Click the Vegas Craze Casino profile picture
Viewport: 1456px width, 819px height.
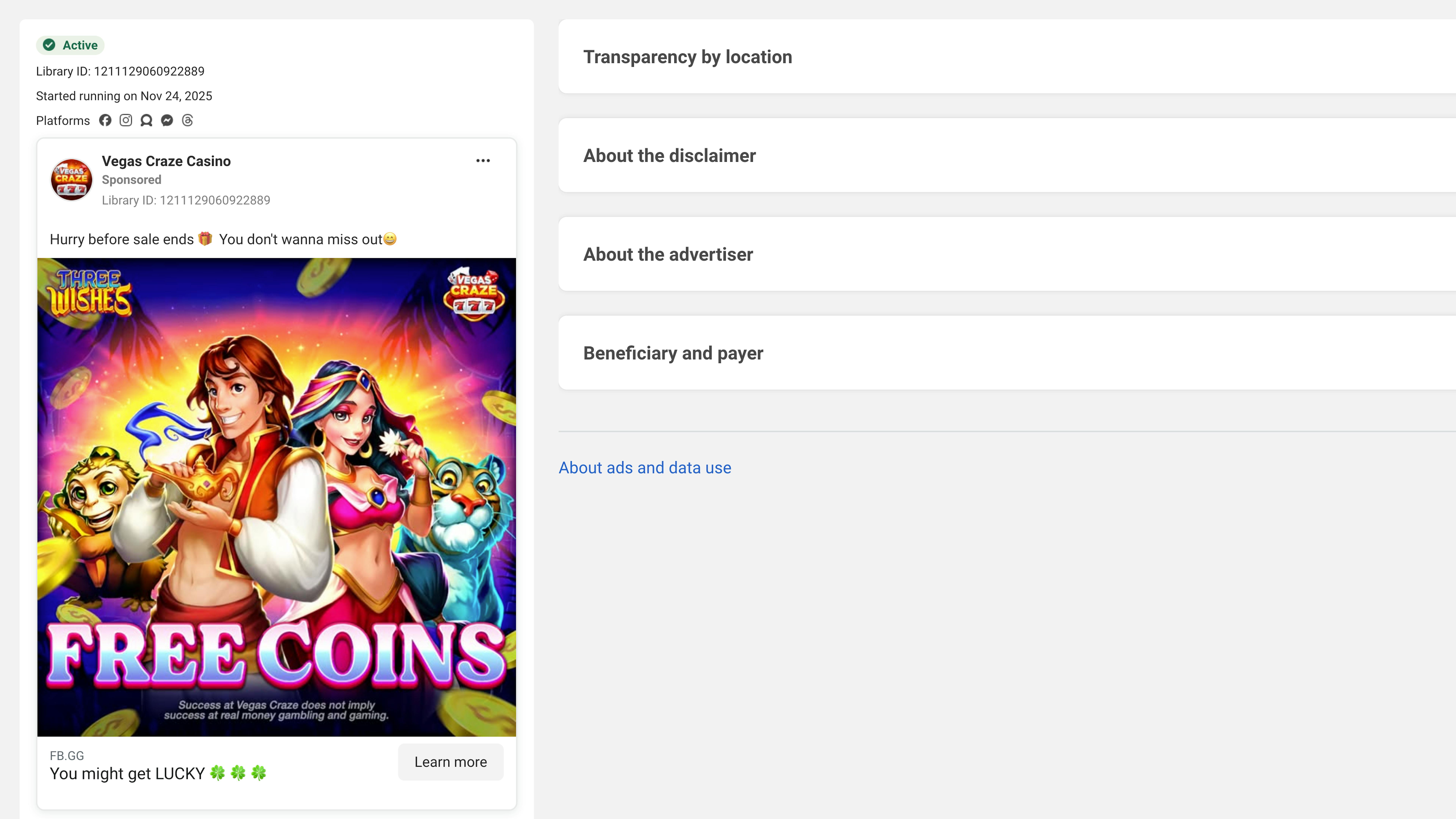(x=72, y=180)
